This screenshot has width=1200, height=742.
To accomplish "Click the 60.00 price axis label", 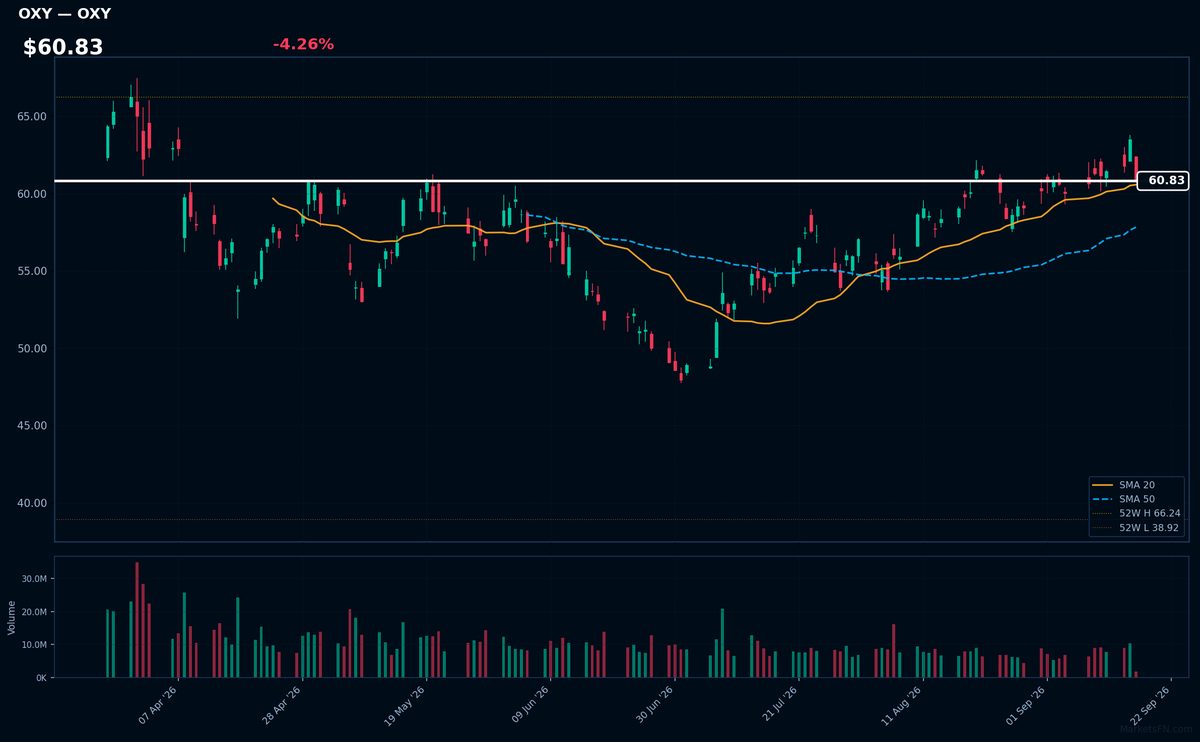I will coord(32,194).
